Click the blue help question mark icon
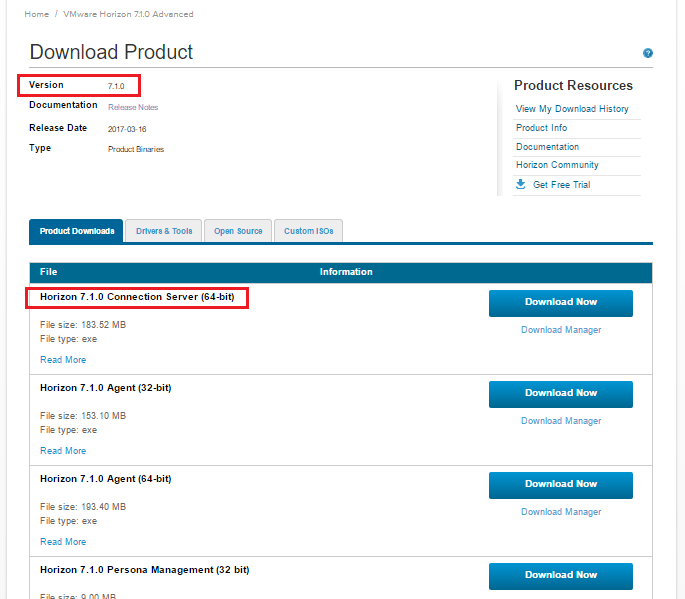 (648, 53)
